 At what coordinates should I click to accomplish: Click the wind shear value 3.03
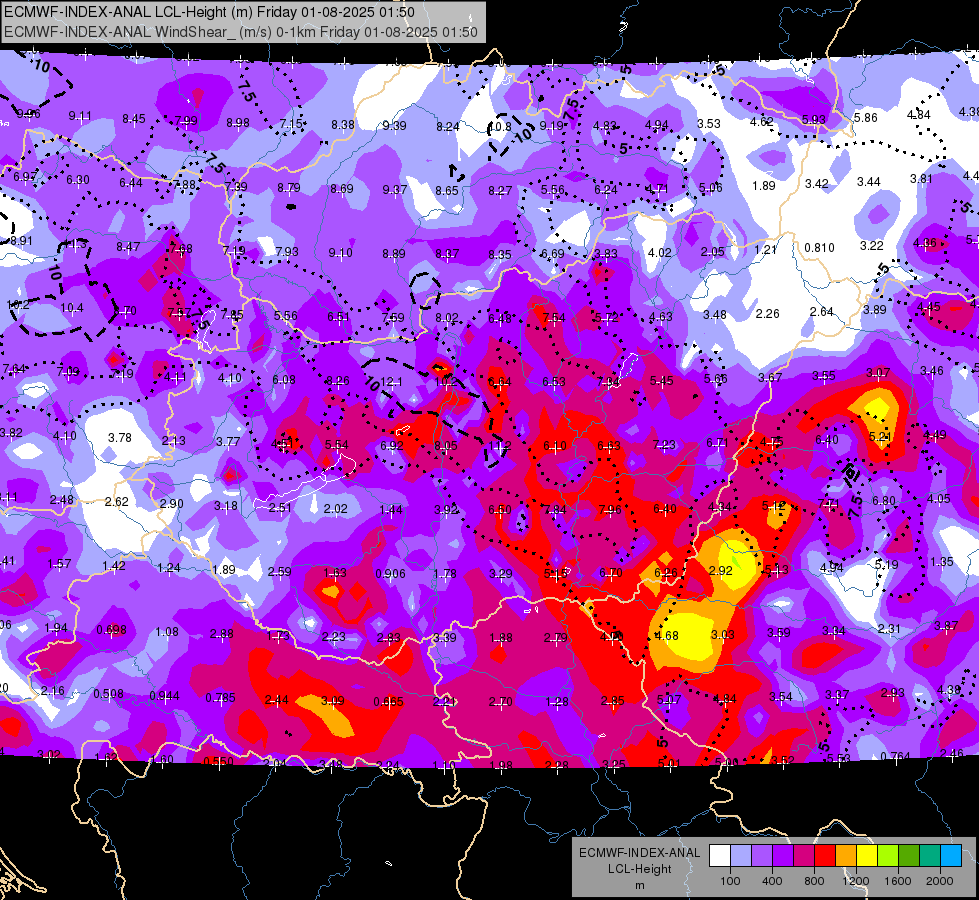(x=722, y=635)
